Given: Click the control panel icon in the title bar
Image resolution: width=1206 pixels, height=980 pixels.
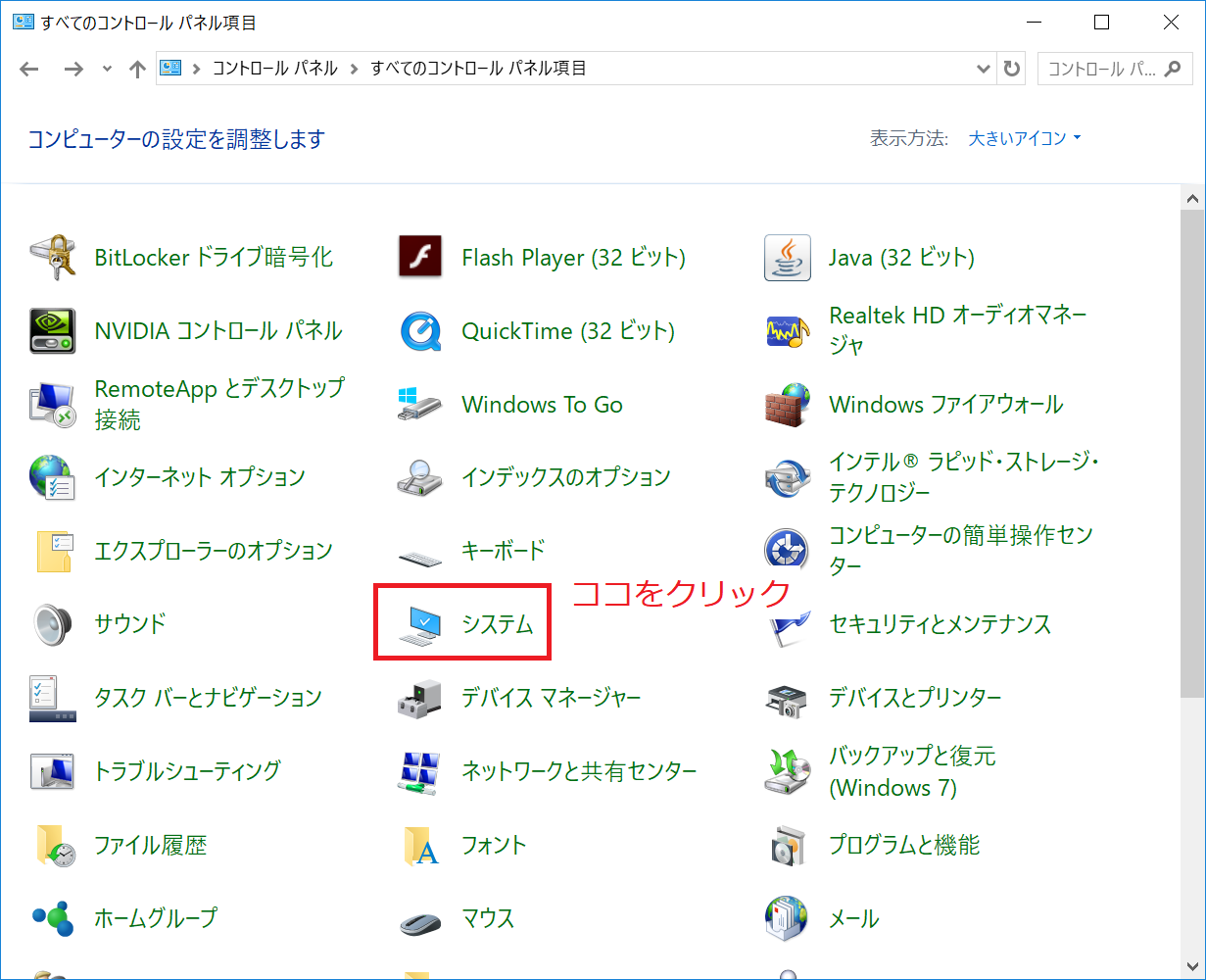Looking at the screenshot, I should 24,22.
